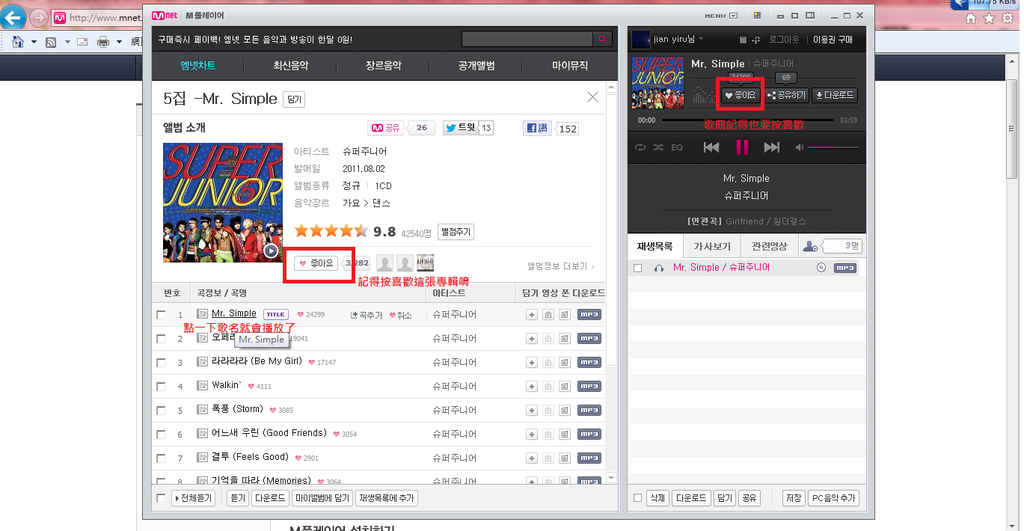Mute audio with the speaker icon
The image size is (1024, 531).
coord(799,148)
